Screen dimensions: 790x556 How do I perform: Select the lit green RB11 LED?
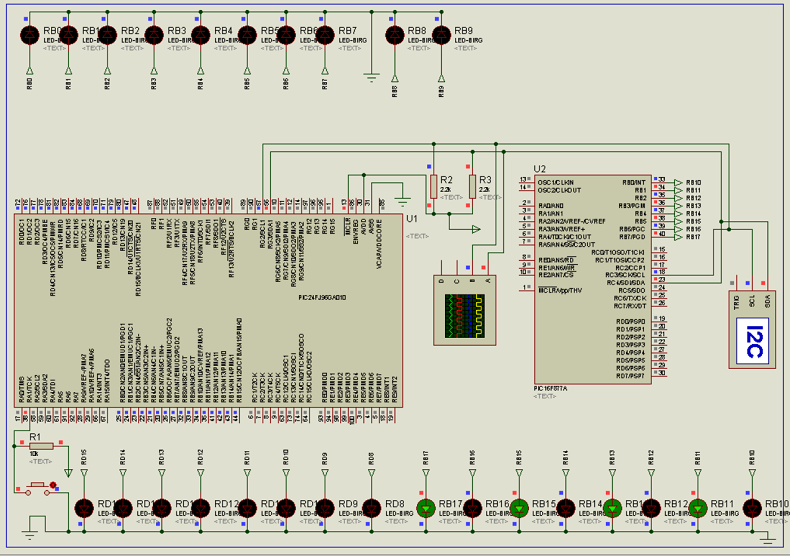(x=699, y=508)
